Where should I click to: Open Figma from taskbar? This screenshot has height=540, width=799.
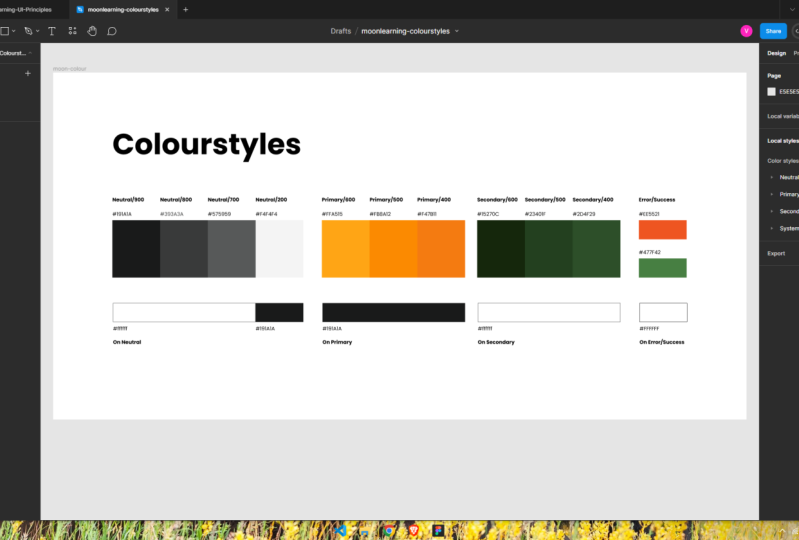point(438,531)
